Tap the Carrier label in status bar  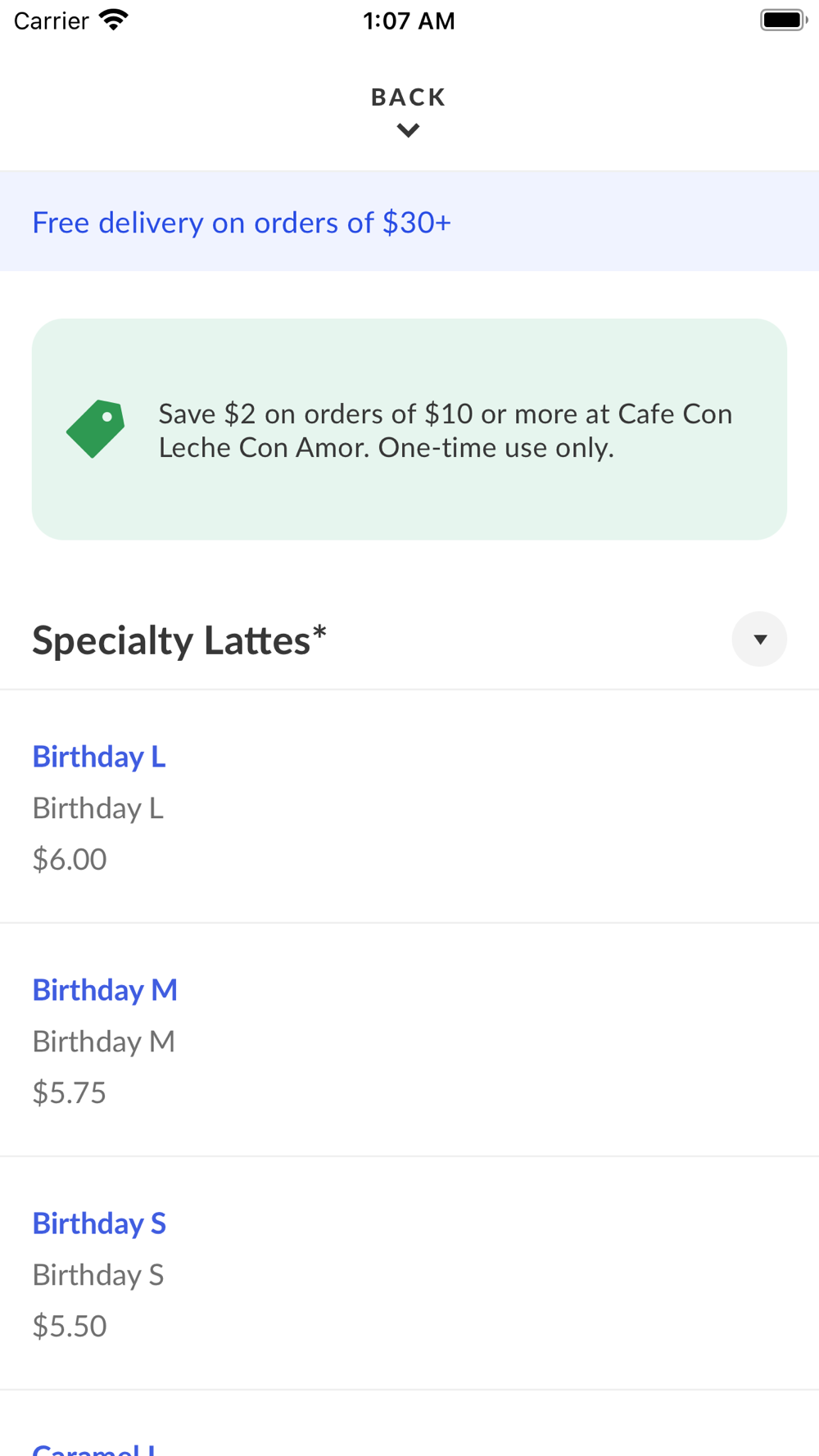pyautogui.click(x=51, y=20)
